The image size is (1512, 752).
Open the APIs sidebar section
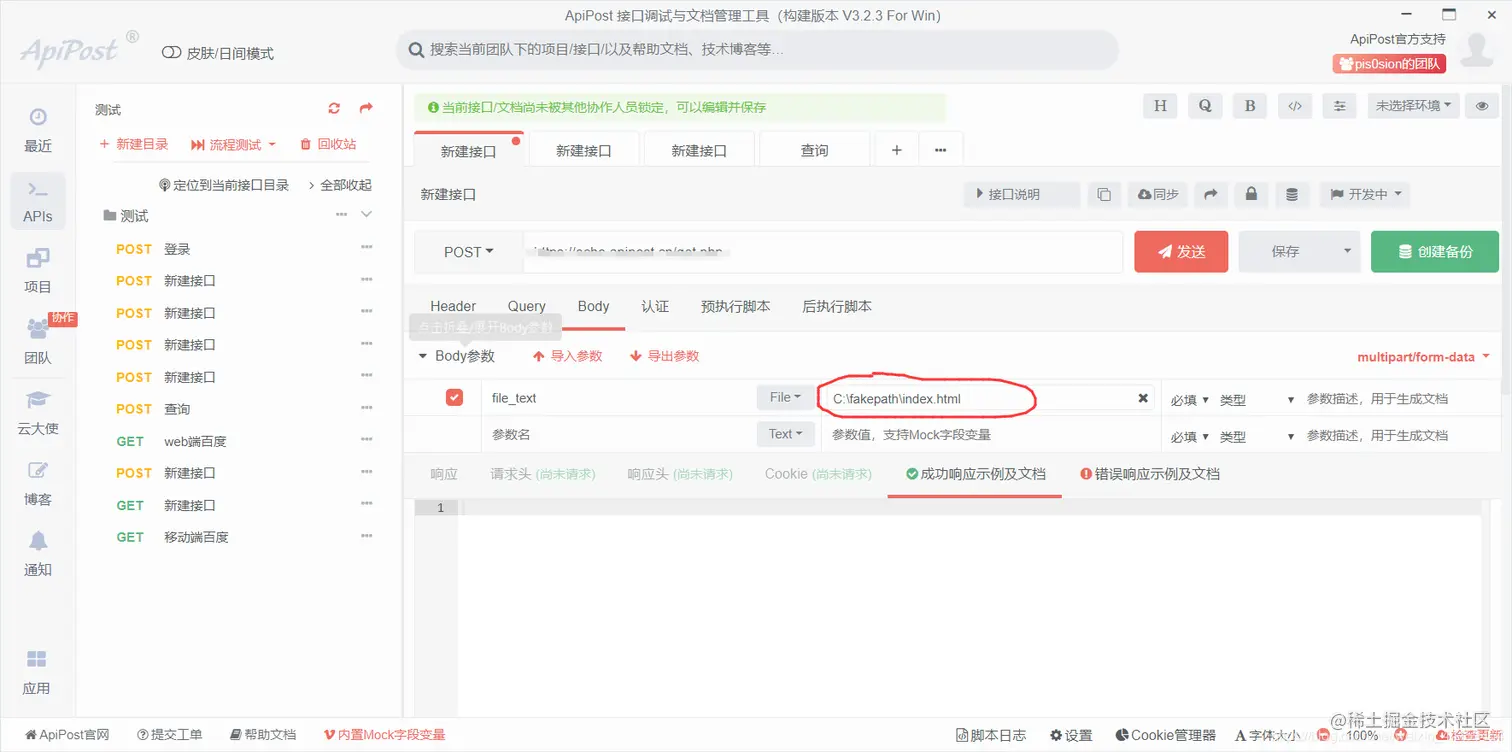pos(38,201)
